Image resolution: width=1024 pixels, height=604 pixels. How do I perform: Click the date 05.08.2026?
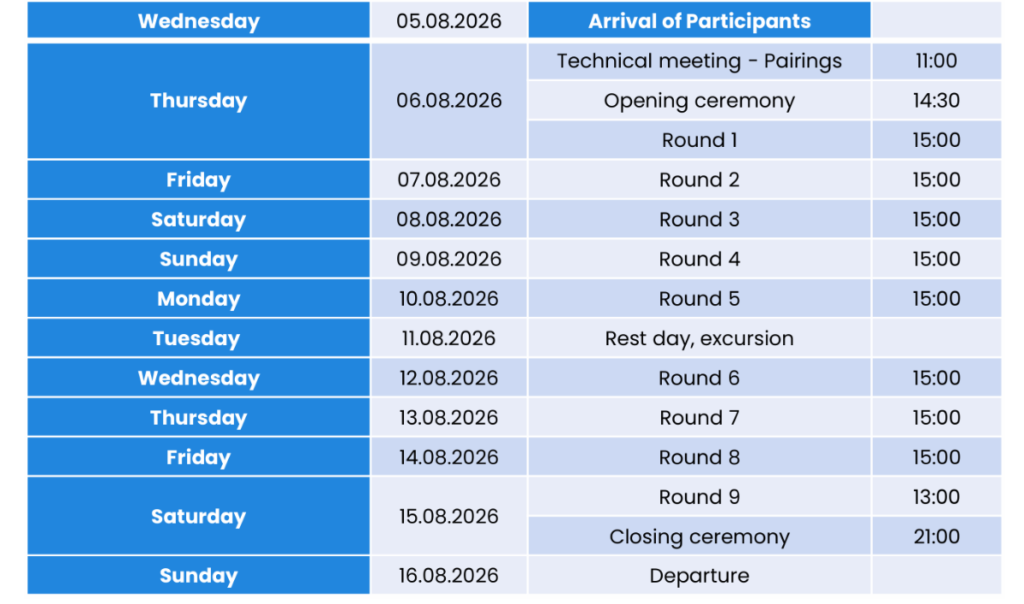pyautogui.click(x=449, y=21)
